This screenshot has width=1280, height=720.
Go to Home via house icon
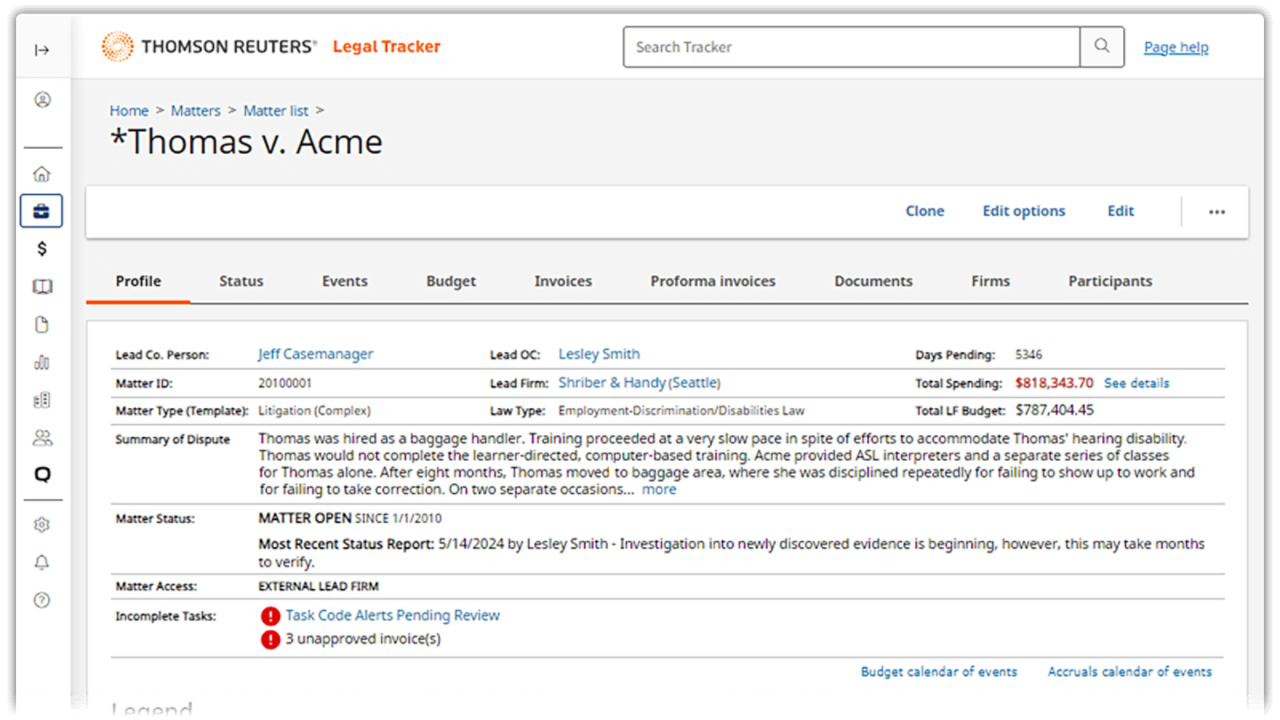pos(42,174)
